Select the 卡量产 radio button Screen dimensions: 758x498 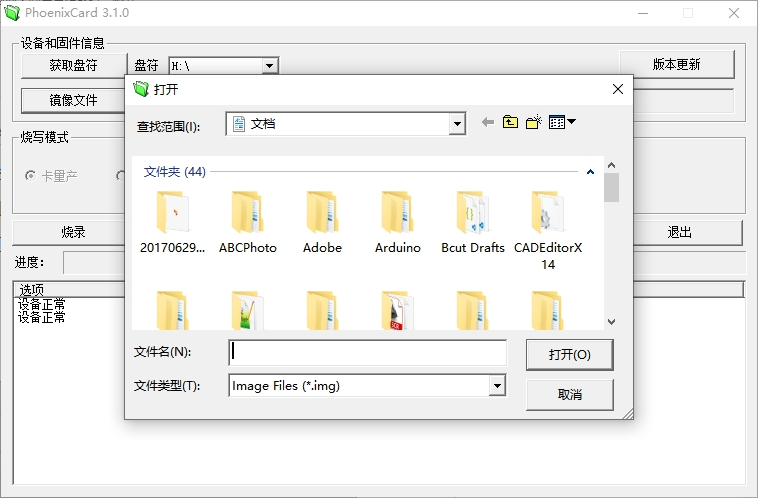30,176
